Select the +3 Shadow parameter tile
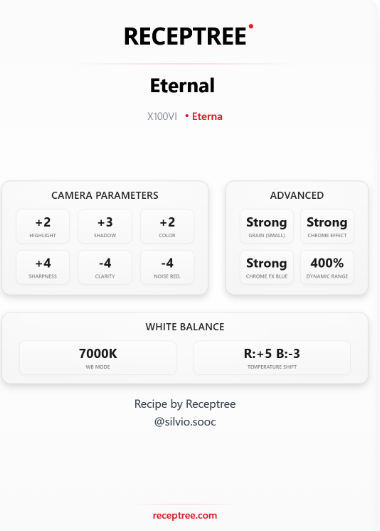380x531 pixels. point(105,227)
